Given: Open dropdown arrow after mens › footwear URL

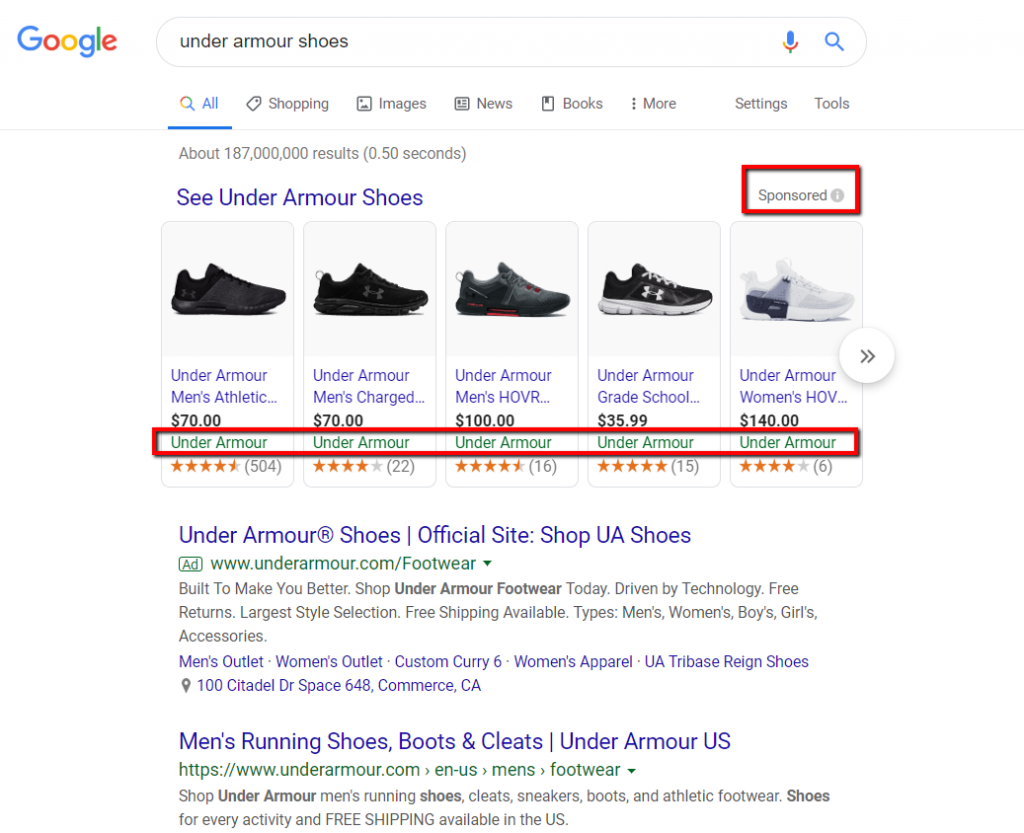Looking at the screenshot, I should click(x=631, y=770).
